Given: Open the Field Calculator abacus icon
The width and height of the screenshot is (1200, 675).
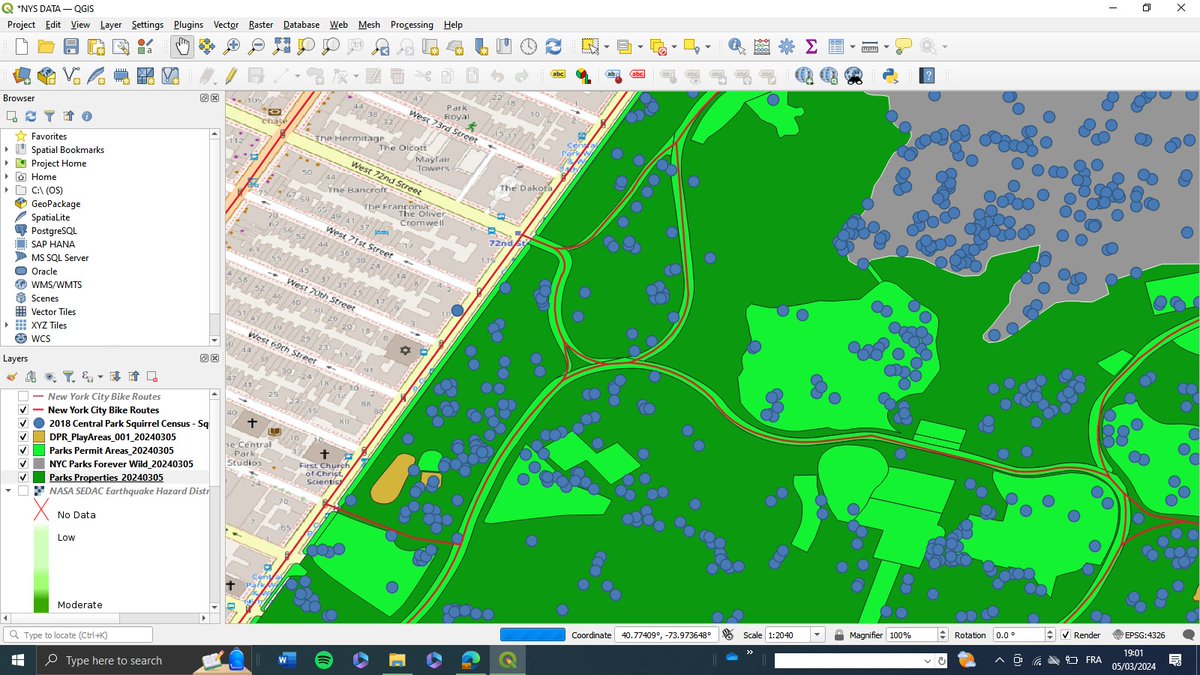Looking at the screenshot, I should click(x=761, y=46).
